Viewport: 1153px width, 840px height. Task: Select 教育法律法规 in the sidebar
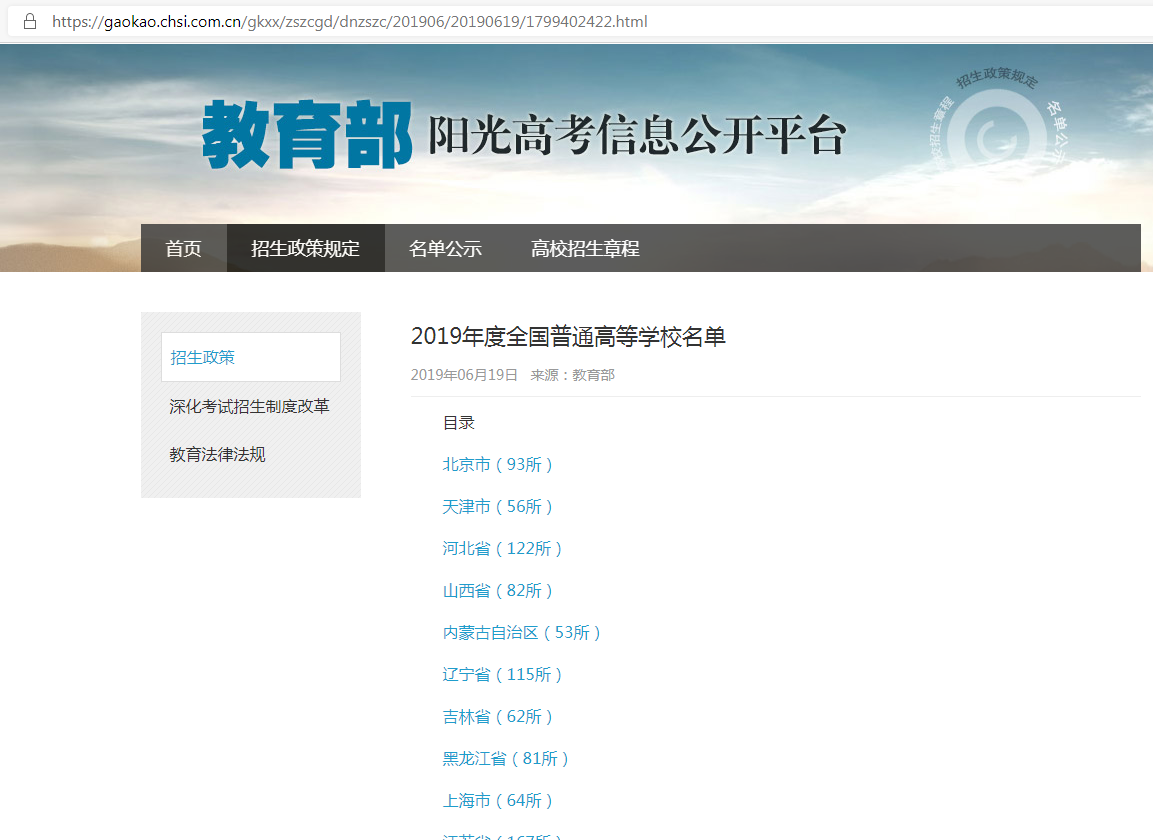click(218, 455)
